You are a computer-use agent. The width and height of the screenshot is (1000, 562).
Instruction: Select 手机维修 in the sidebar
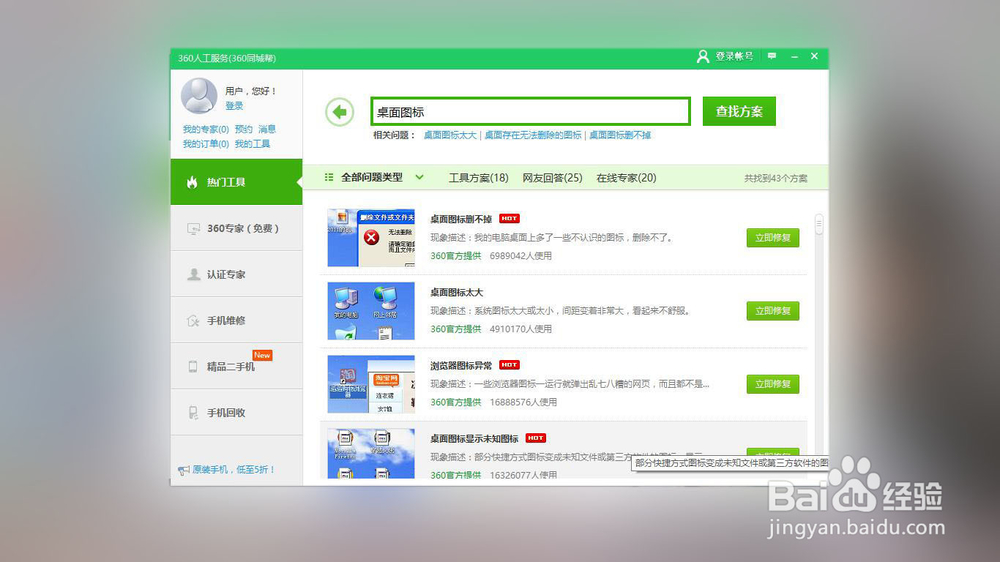[x=237, y=320]
